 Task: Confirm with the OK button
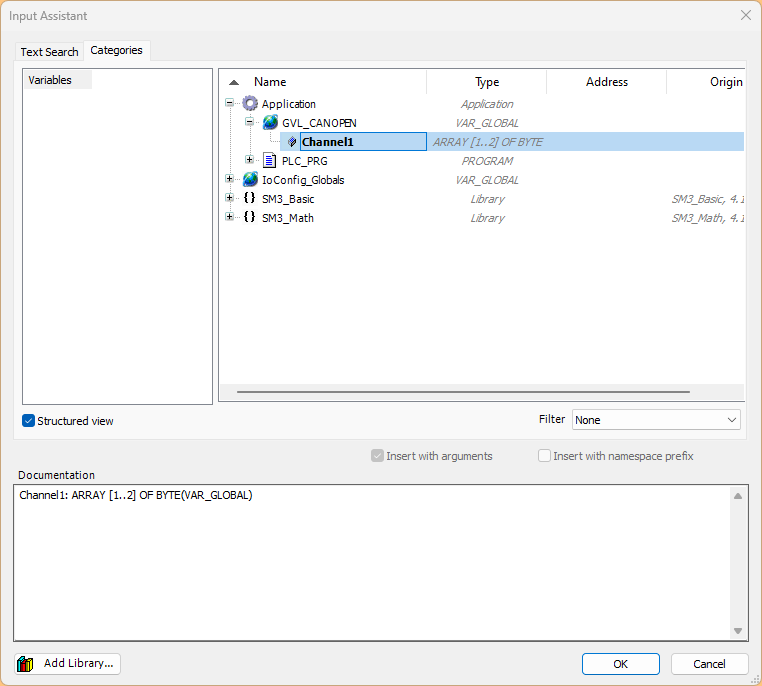click(x=621, y=664)
